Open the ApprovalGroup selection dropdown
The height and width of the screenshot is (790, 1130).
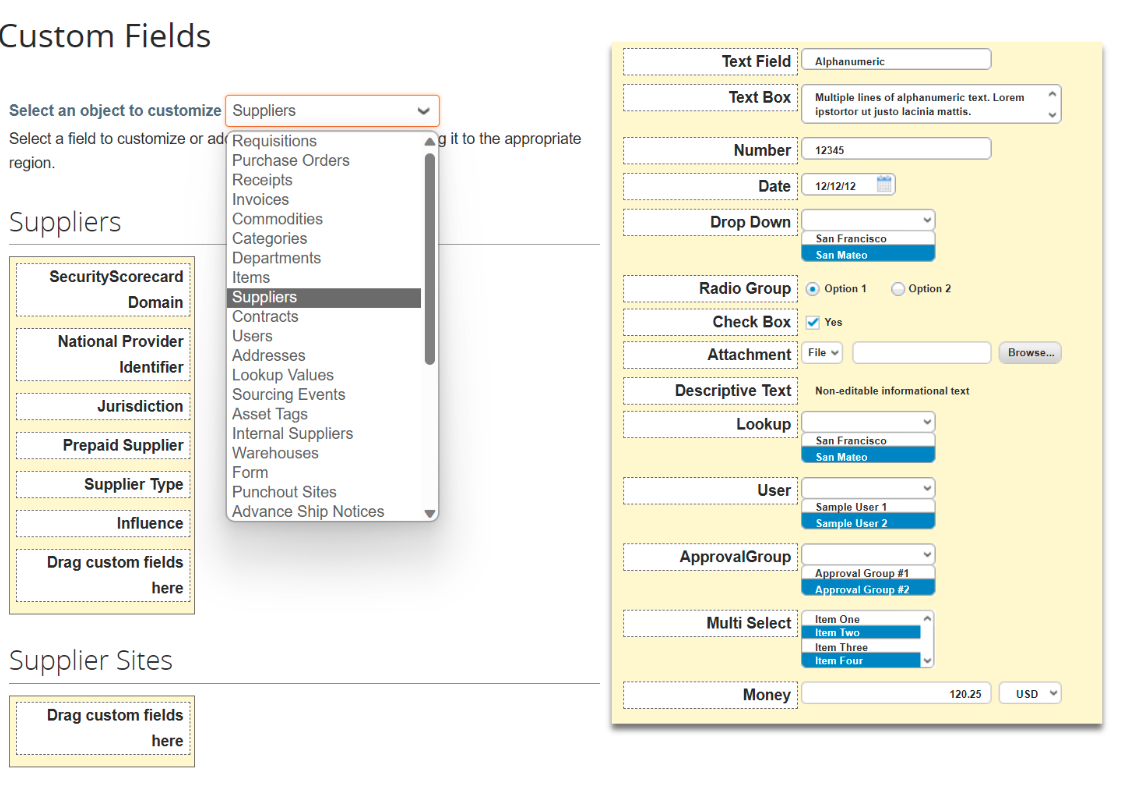tap(868, 554)
